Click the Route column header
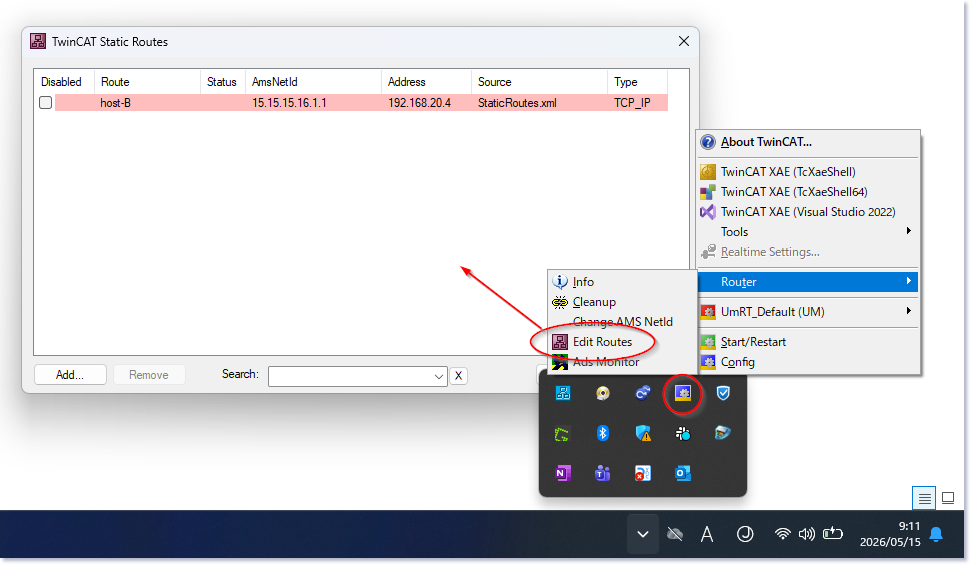This screenshot has height=569, width=975. pyautogui.click(x=147, y=81)
